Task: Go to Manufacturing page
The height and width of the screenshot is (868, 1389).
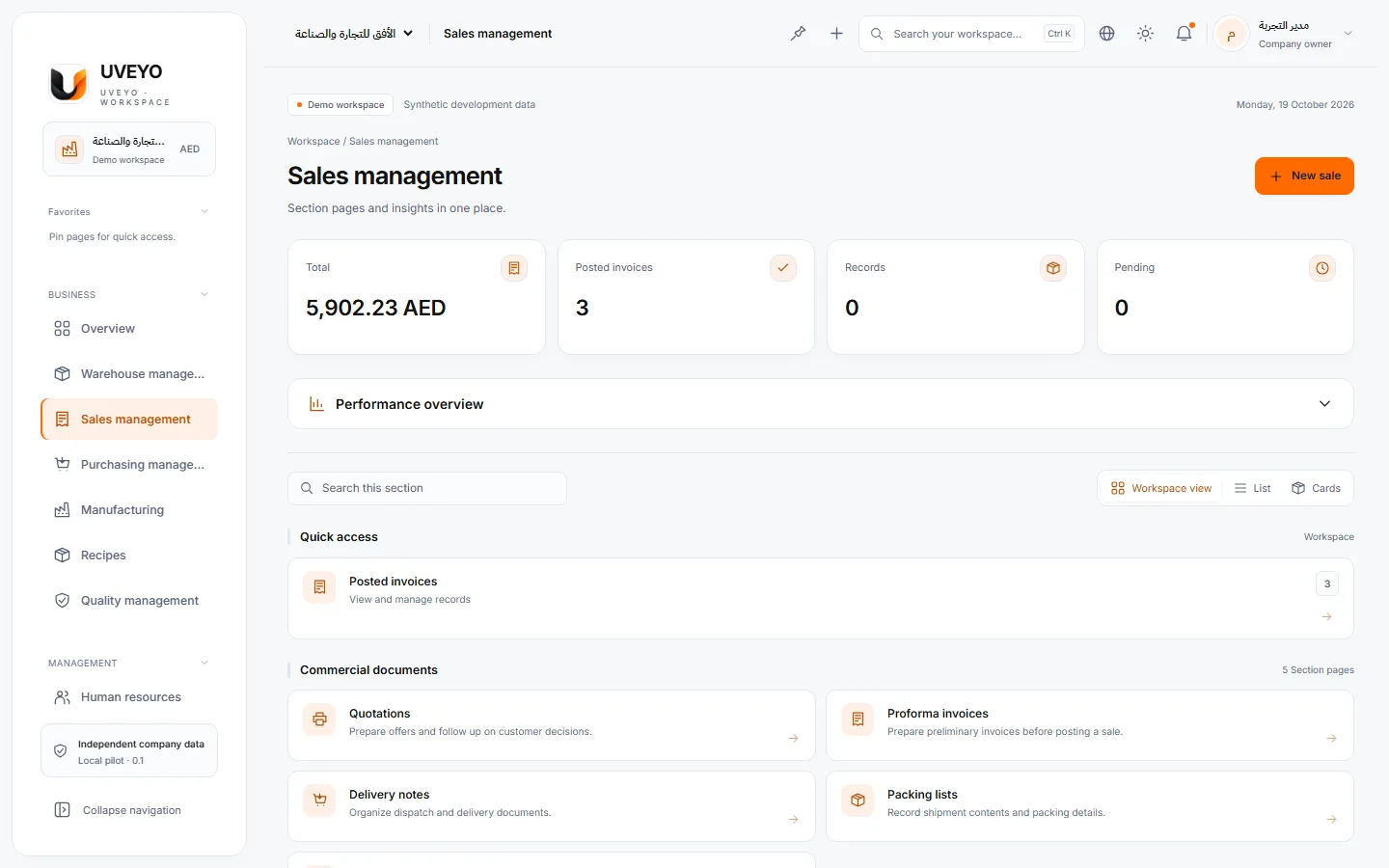Action: pos(129,510)
